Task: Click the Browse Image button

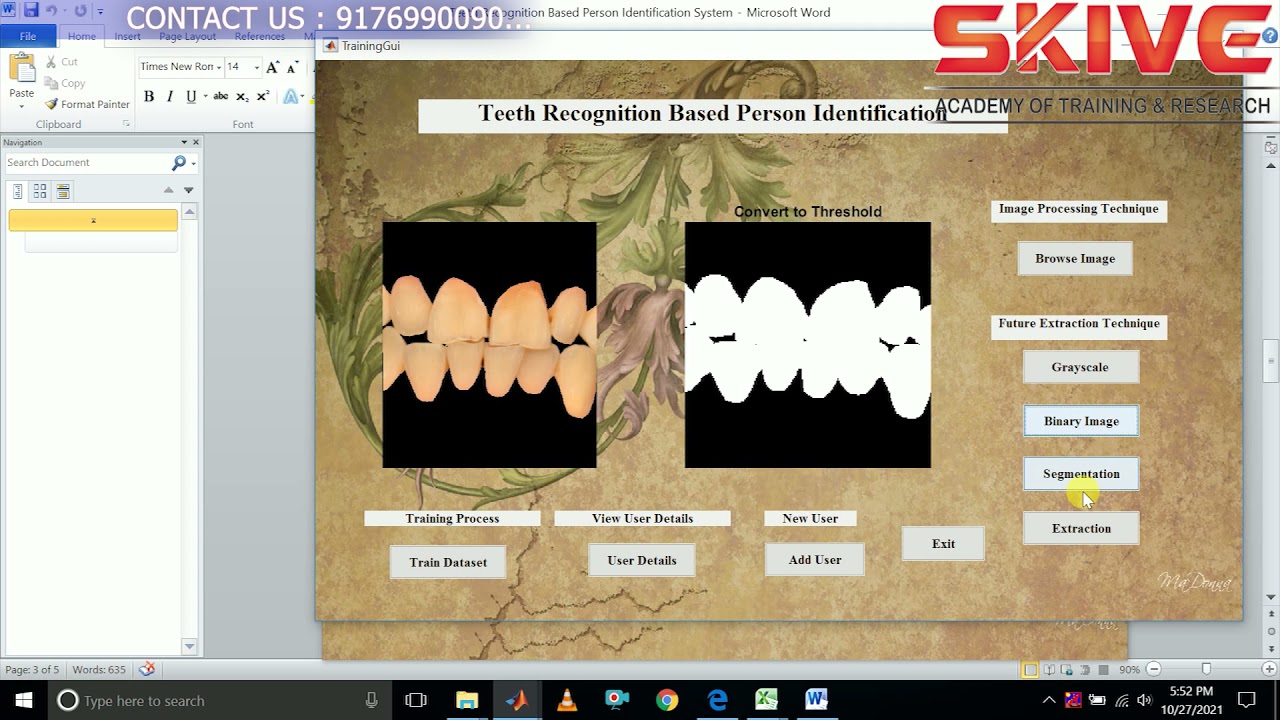Action: click(x=1075, y=258)
